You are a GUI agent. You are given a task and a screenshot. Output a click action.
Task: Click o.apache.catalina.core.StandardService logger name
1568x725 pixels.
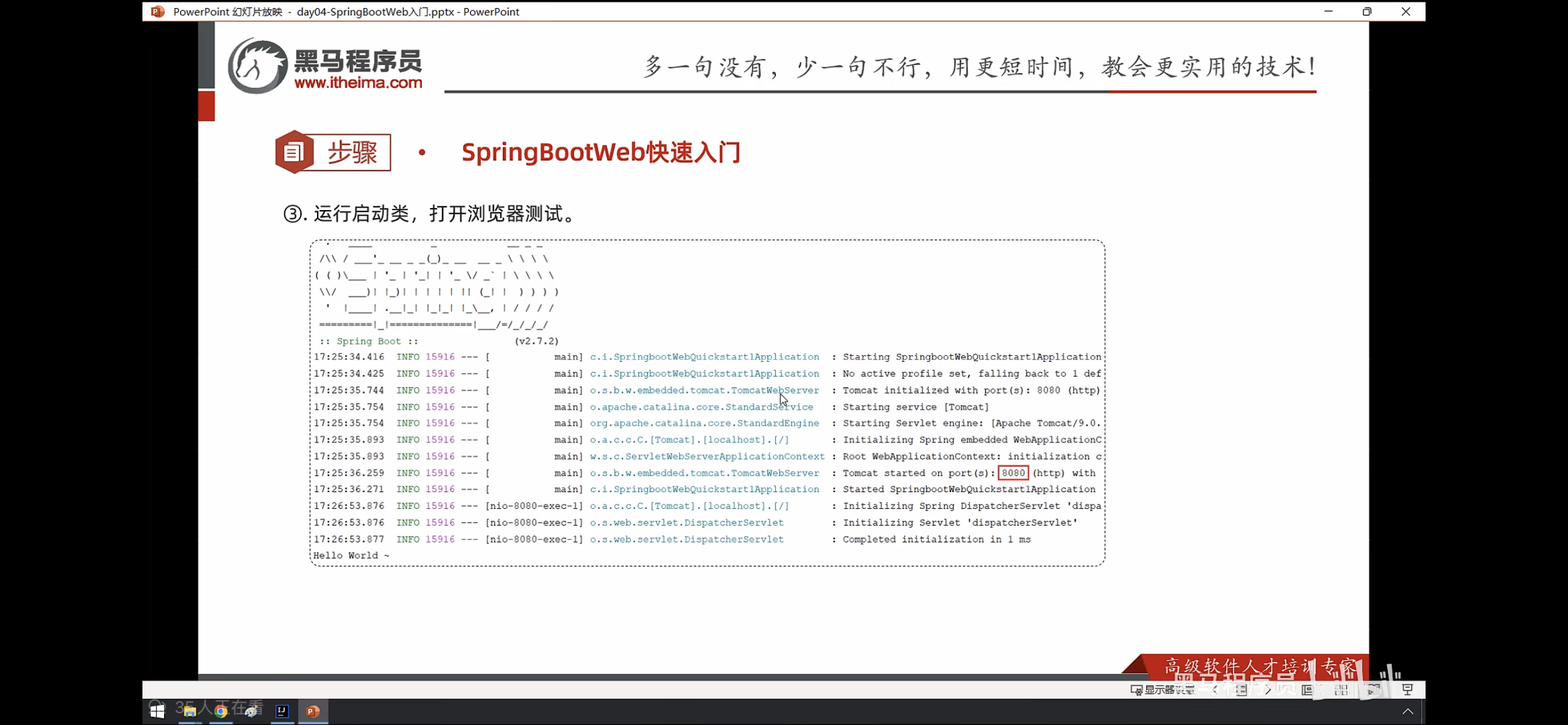(701, 407)
